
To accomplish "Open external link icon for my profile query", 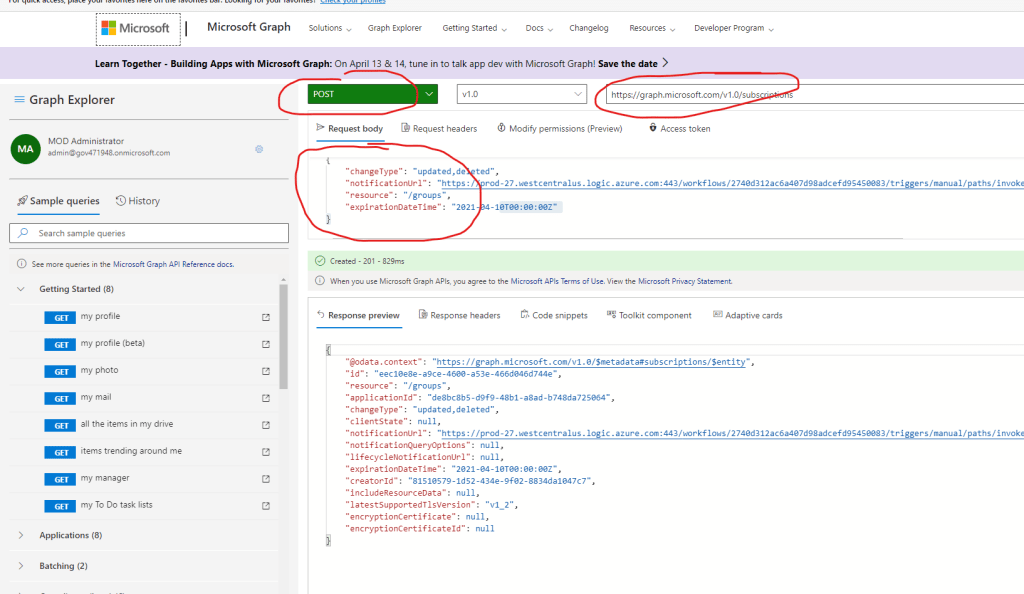I will [x=266, y=317].
